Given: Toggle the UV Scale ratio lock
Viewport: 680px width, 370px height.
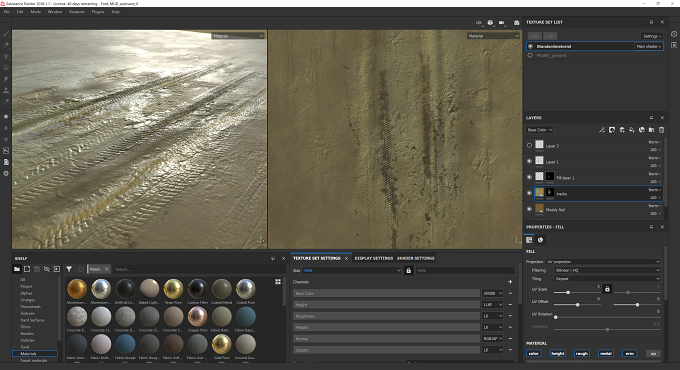Looking at the screenshot, I should (x=607, y=289).
